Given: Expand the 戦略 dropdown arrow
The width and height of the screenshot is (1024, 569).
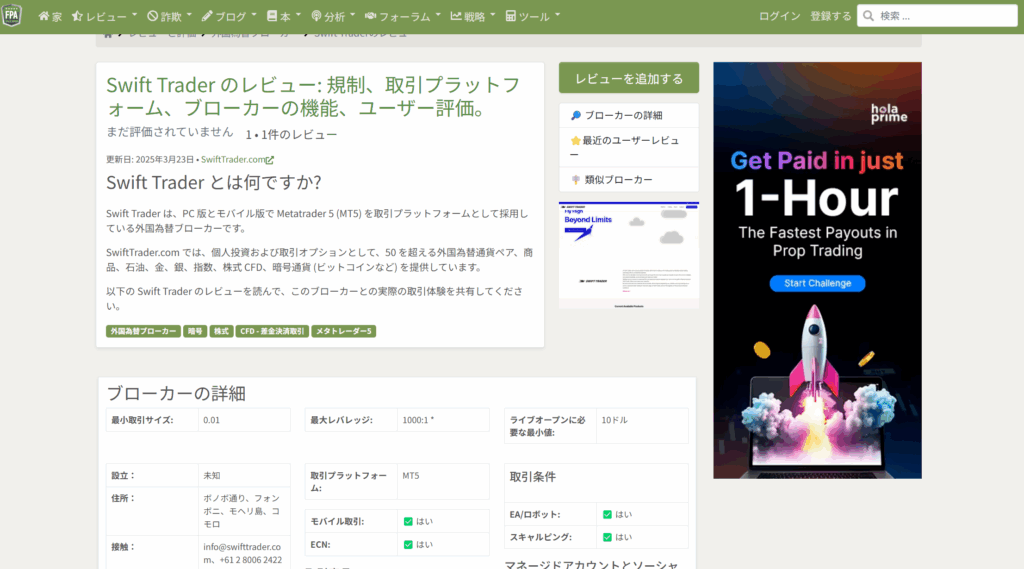Looking at the screenshot, I should [492, 15].
